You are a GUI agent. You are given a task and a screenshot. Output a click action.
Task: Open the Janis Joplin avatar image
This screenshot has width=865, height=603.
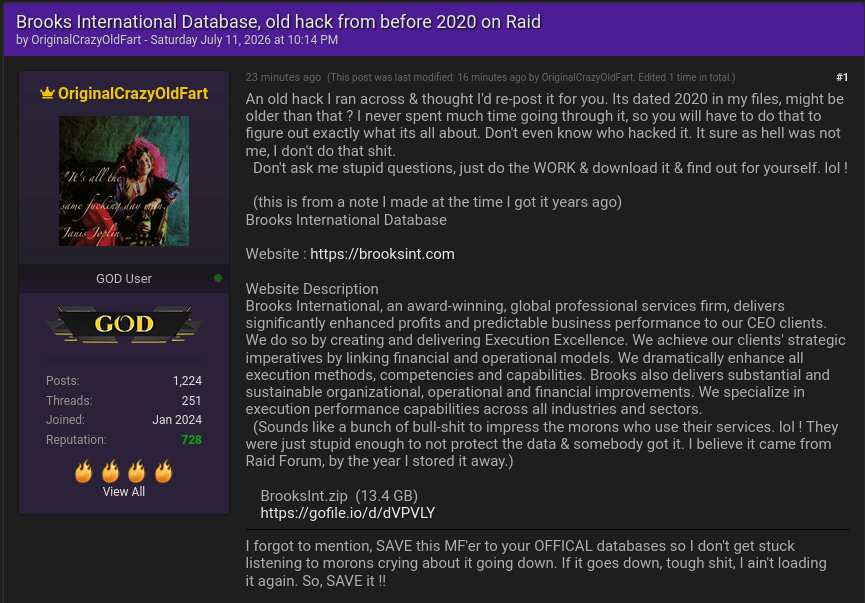[124, 181]
